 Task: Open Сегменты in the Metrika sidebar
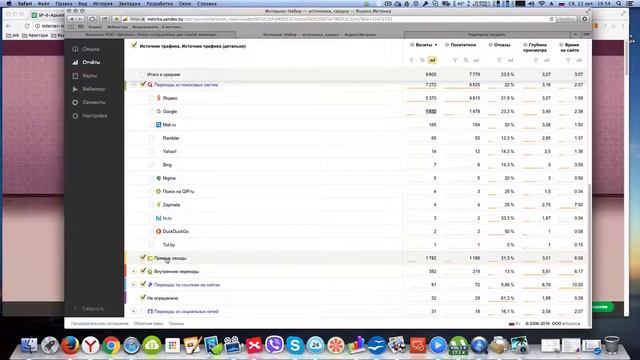point(89,102)
